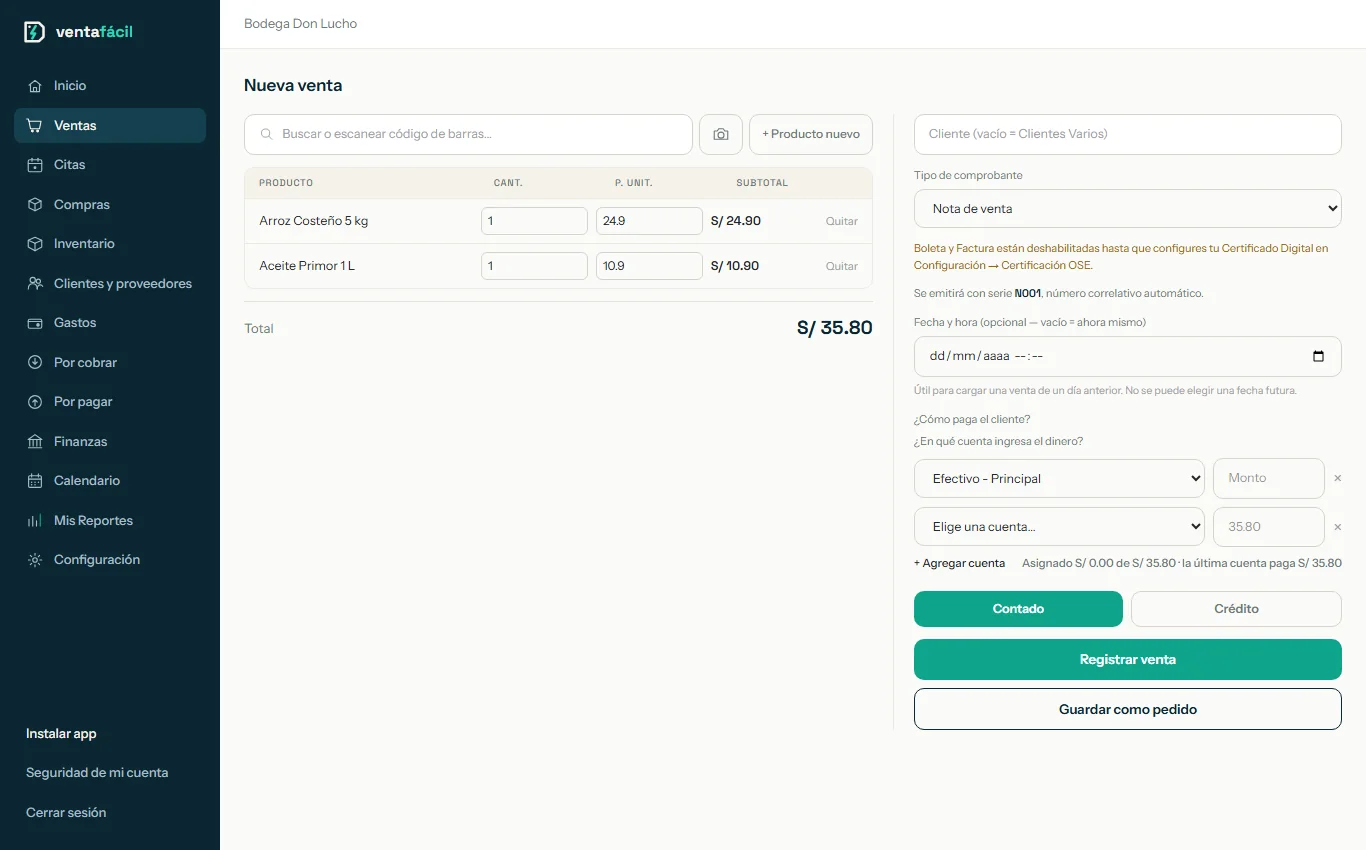
Task: Open Citas using its calendar icon
Action: click(x=35, y=165)
